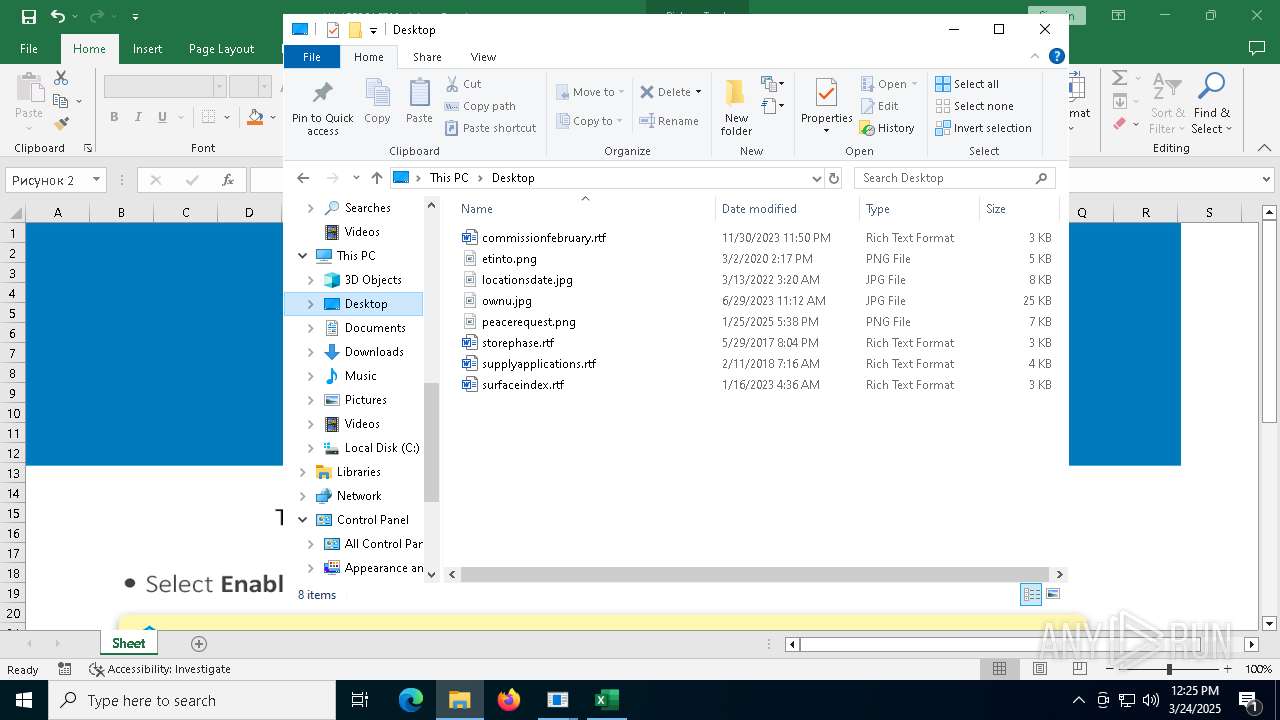Viewport: 1280px width, 720px height.
Task: Open Excel Insert tab
Action: [x=147, y=49]
